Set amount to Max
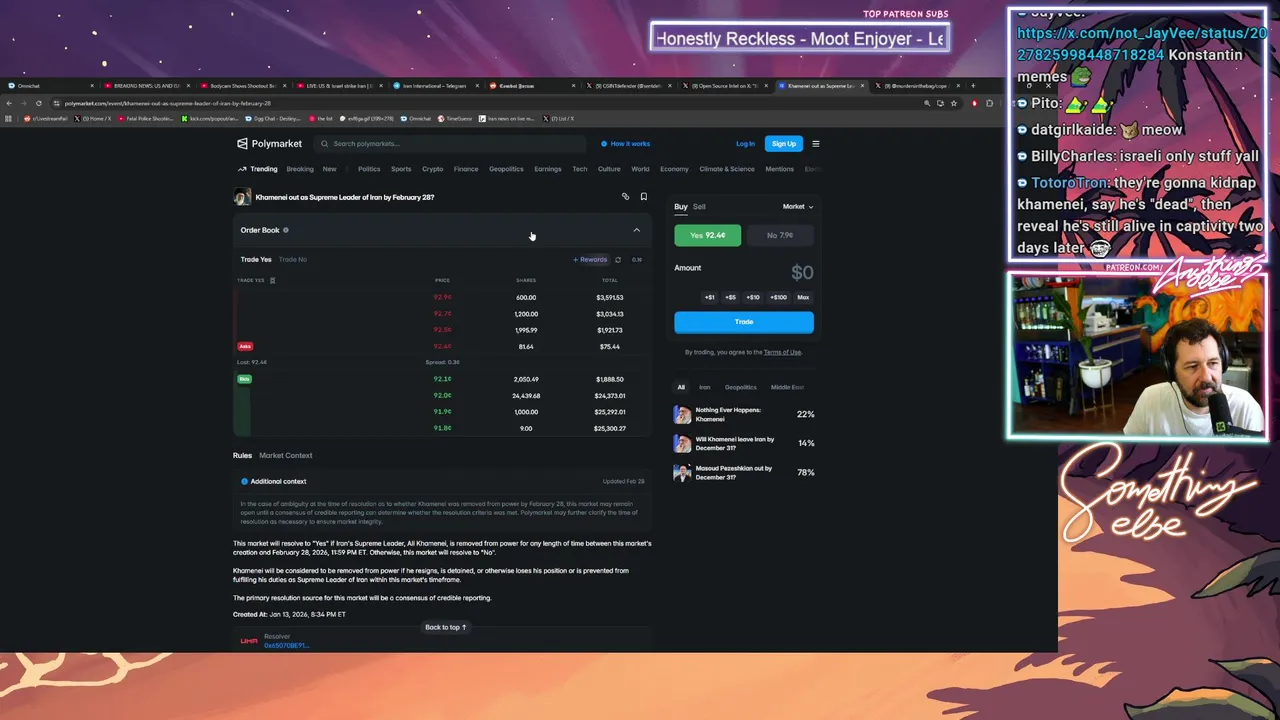Image resolution: width=1280 pixels, height=720 pixels. pyautogui.click(x=803, y=297)
